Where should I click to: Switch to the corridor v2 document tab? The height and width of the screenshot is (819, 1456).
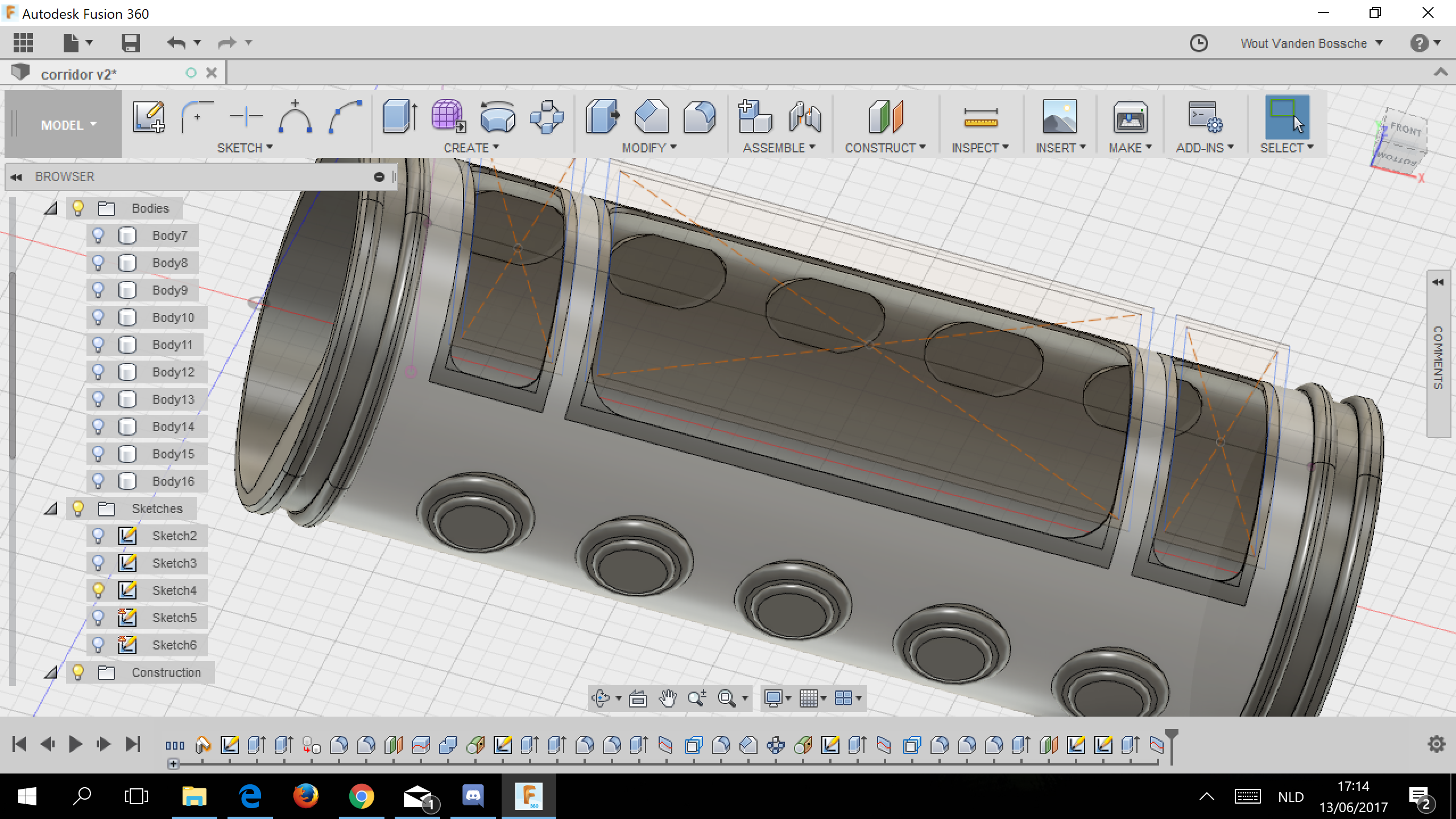80,73
